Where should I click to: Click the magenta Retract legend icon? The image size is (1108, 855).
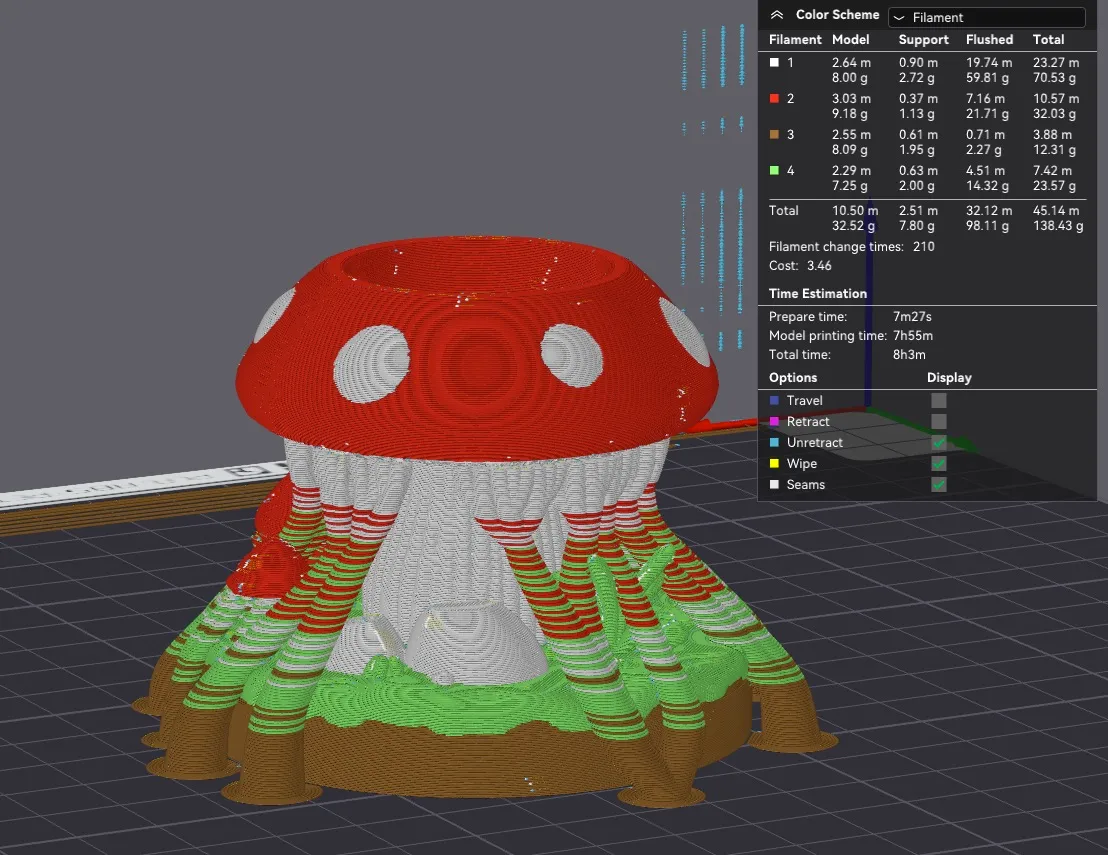(x=774, y=422)
